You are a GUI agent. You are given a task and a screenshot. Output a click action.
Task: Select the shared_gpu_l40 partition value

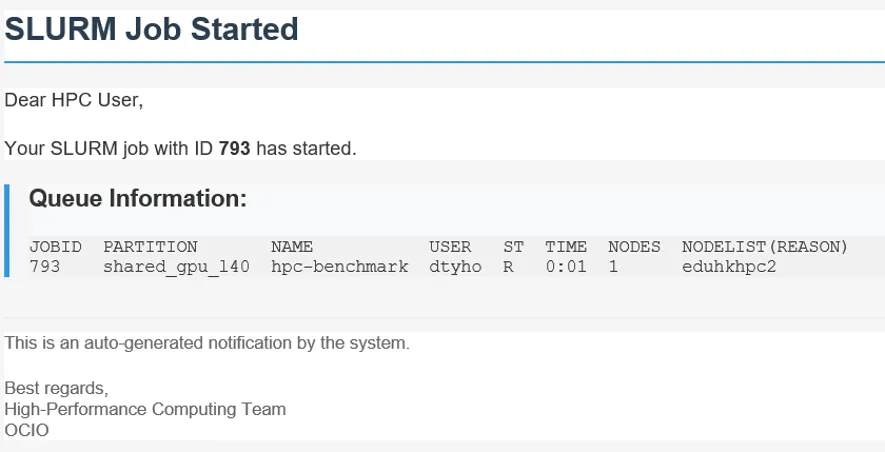176,267
